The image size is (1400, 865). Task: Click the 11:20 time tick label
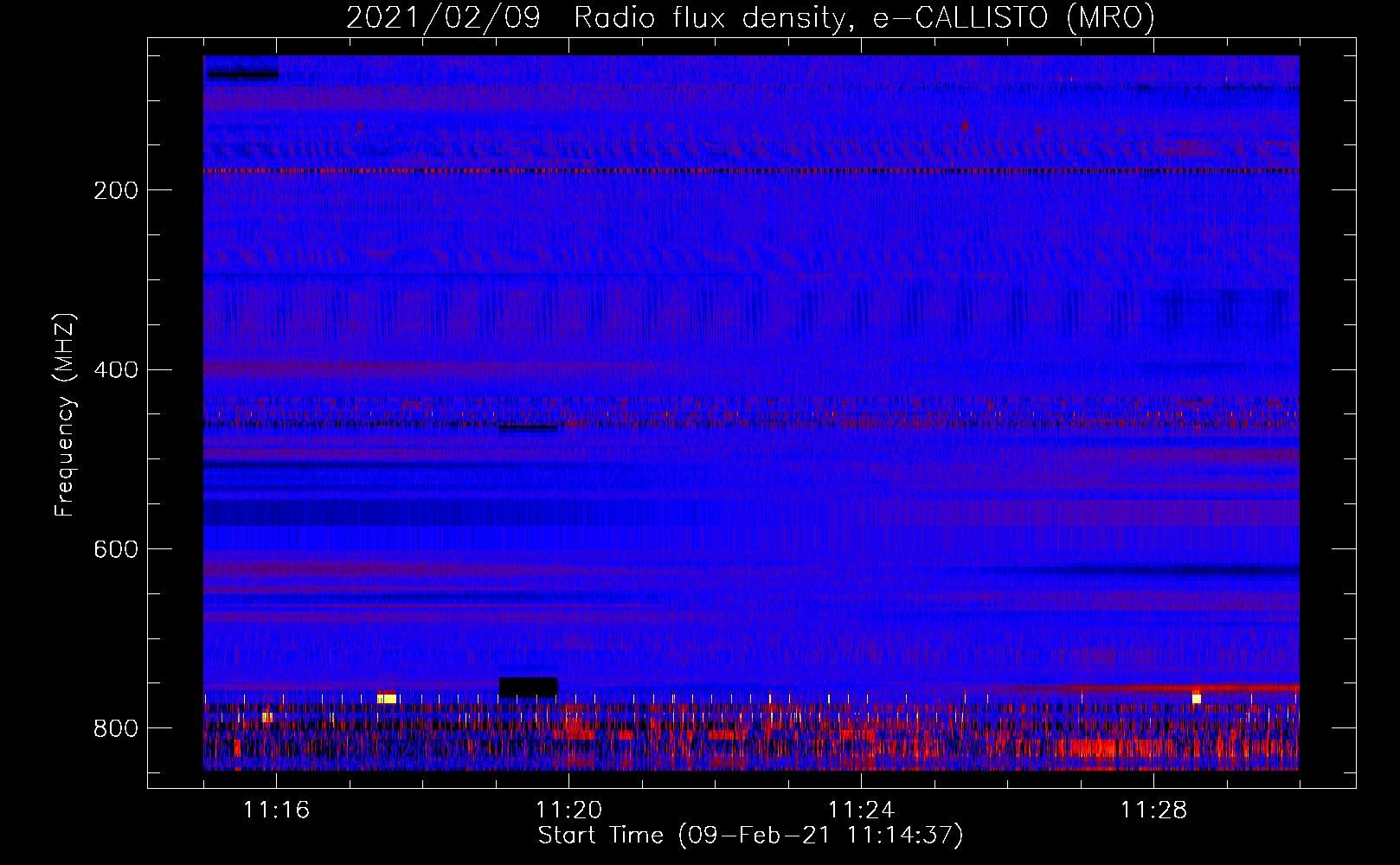tap(568, 810)
